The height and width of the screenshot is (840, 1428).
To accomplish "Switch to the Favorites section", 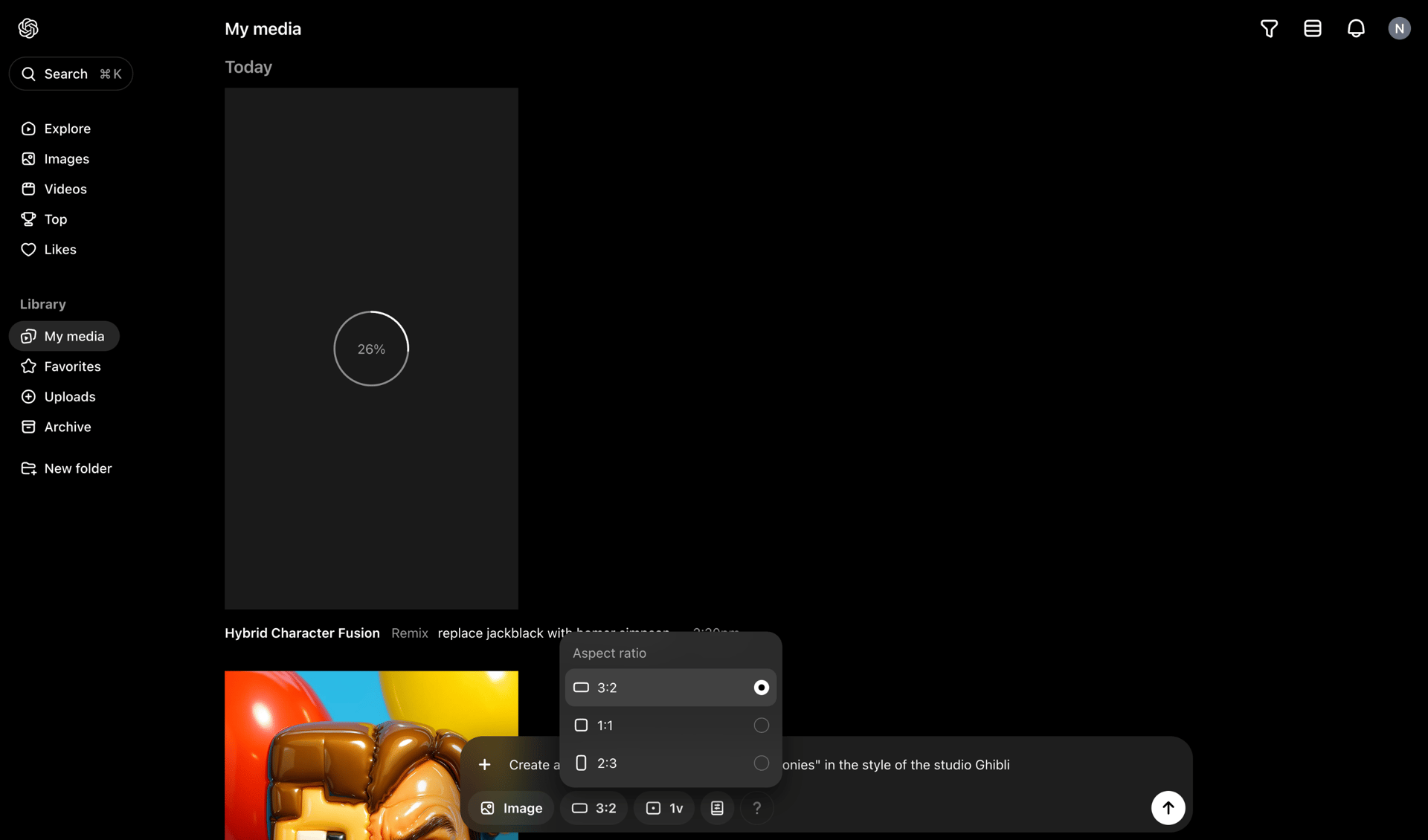I will 72,366.
